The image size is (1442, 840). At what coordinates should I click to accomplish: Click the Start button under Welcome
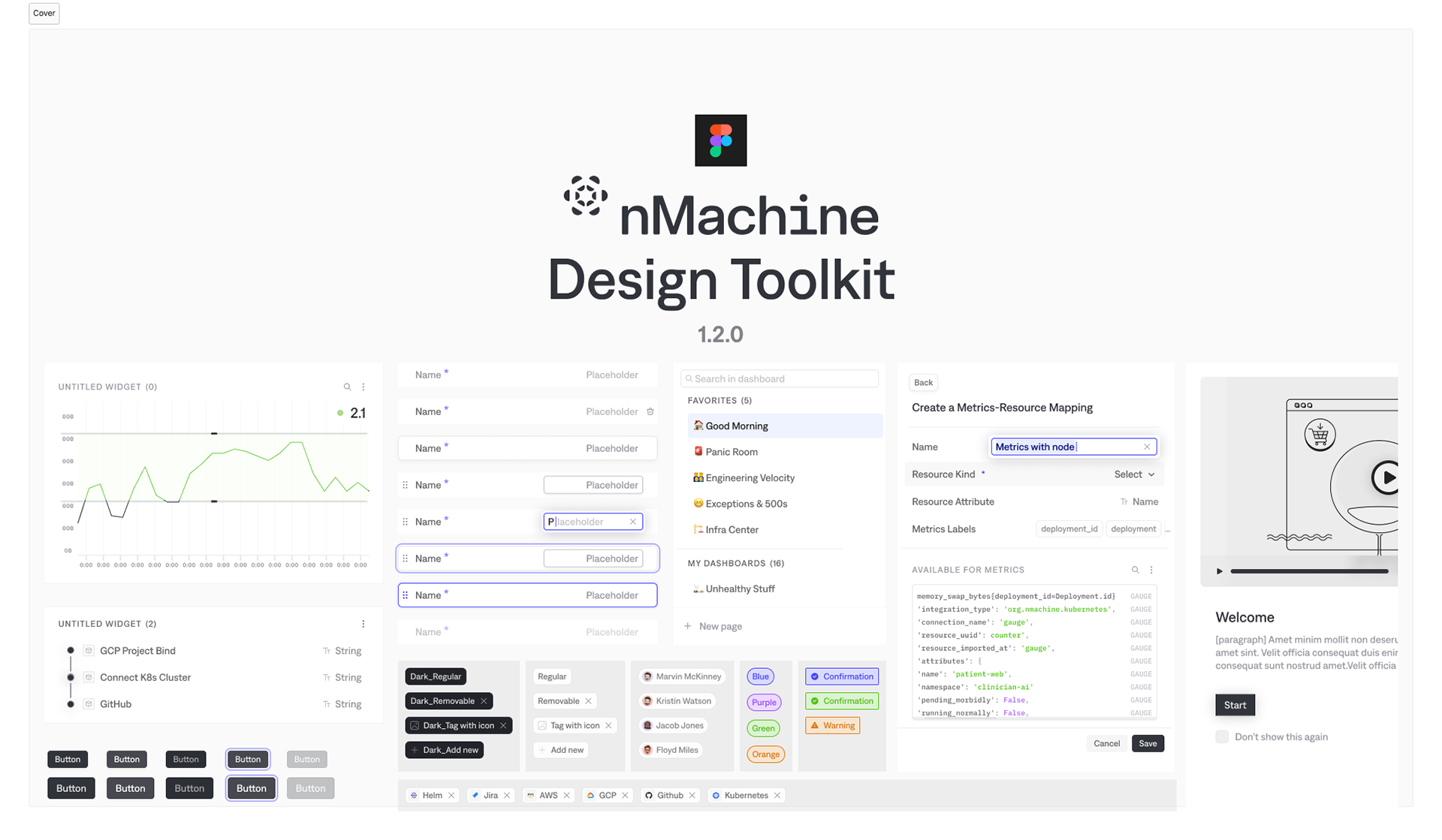[x=1234, y=705]
